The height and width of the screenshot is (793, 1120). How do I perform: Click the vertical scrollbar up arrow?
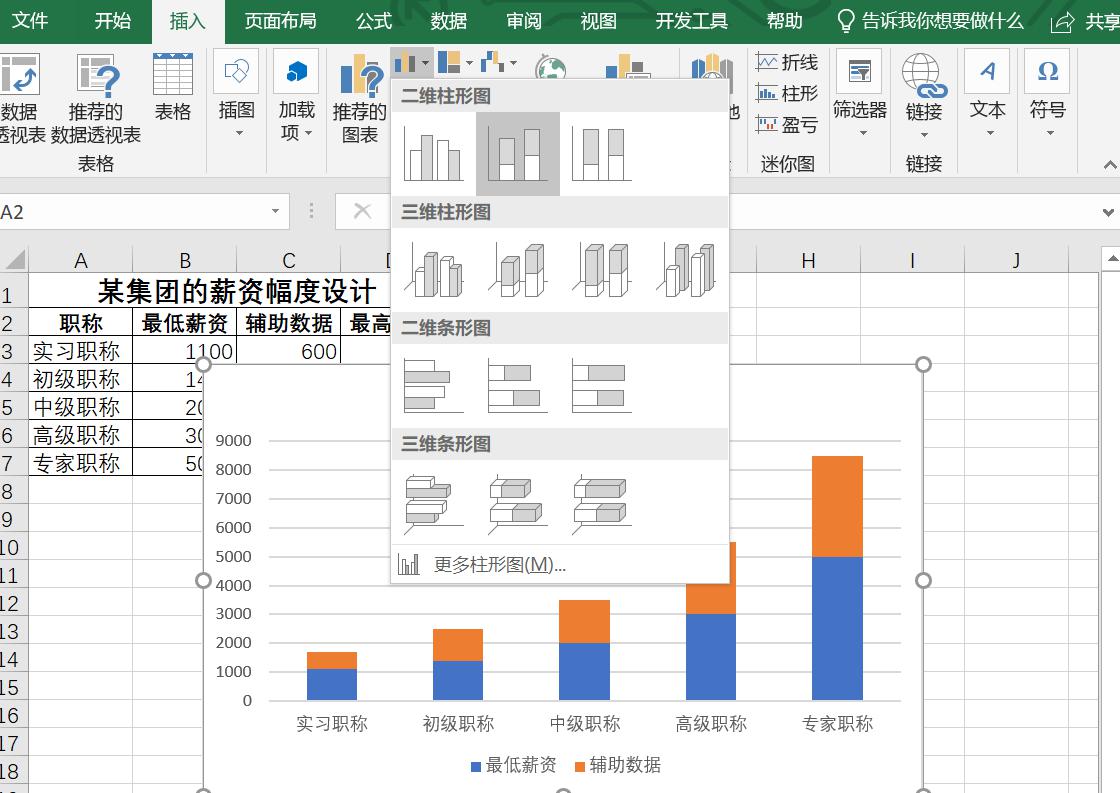coord(1111,259)
